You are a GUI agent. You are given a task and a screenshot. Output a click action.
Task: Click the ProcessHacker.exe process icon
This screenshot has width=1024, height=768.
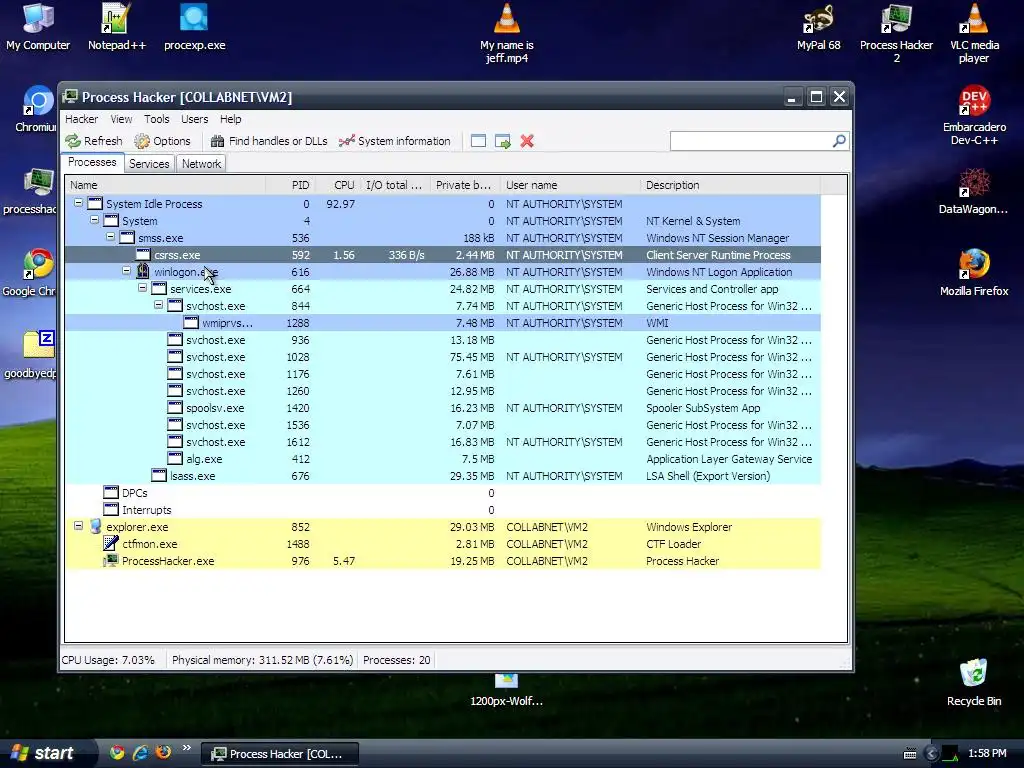tap(111, 560)
